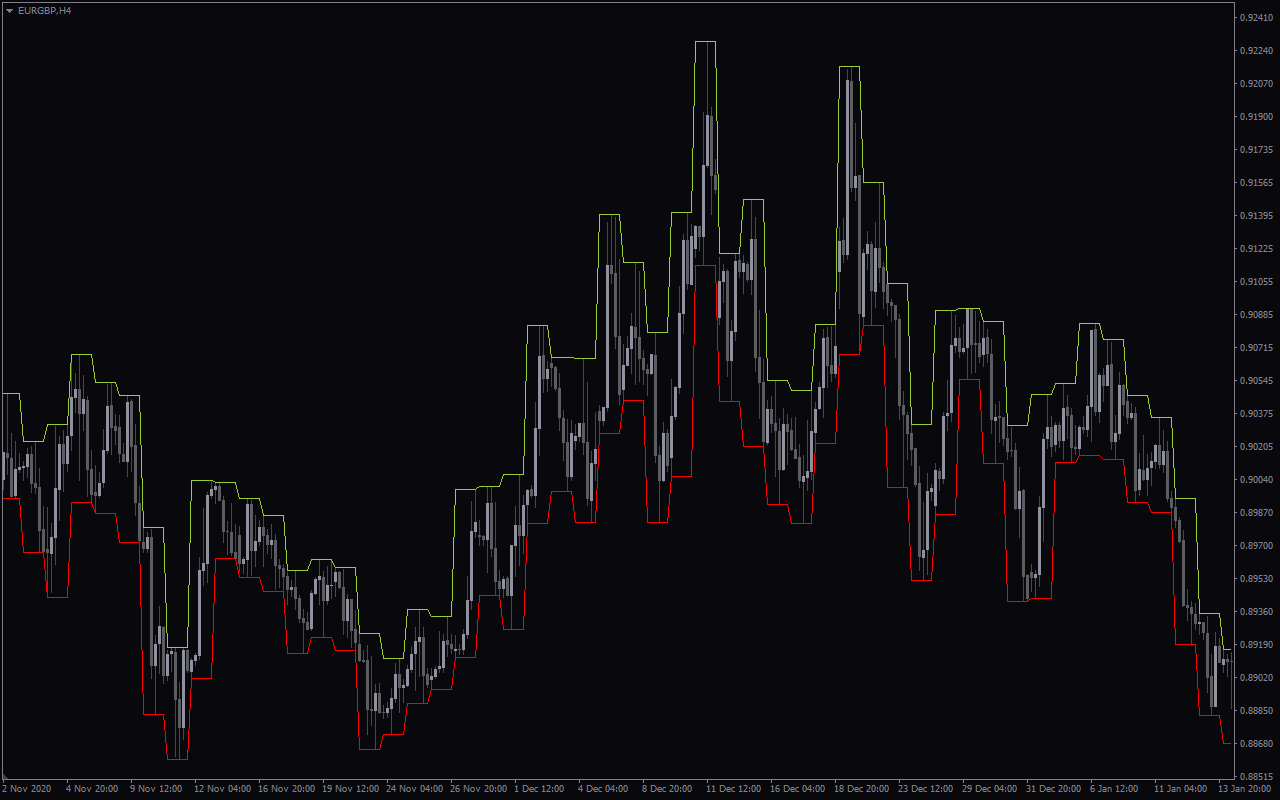Select the 9 Nov 12:00 time label
The image size is (1280, 800).
pos(157,788)
